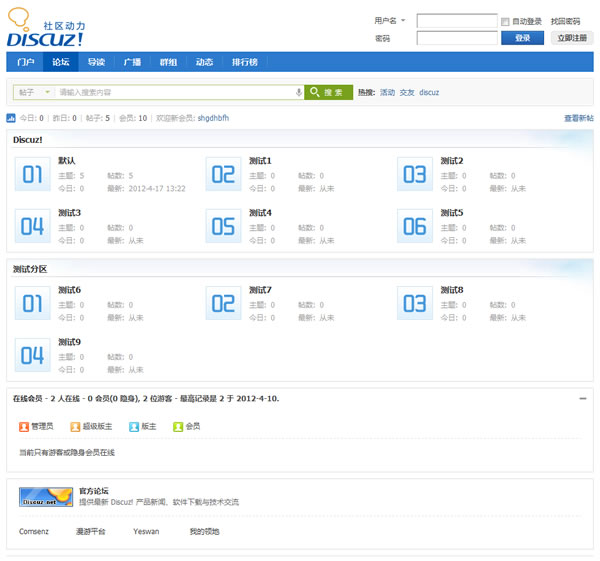The height and width of the screenshot is (561, 600).
Task: Open the 测试9 forum title link
Action: point(69,342)
